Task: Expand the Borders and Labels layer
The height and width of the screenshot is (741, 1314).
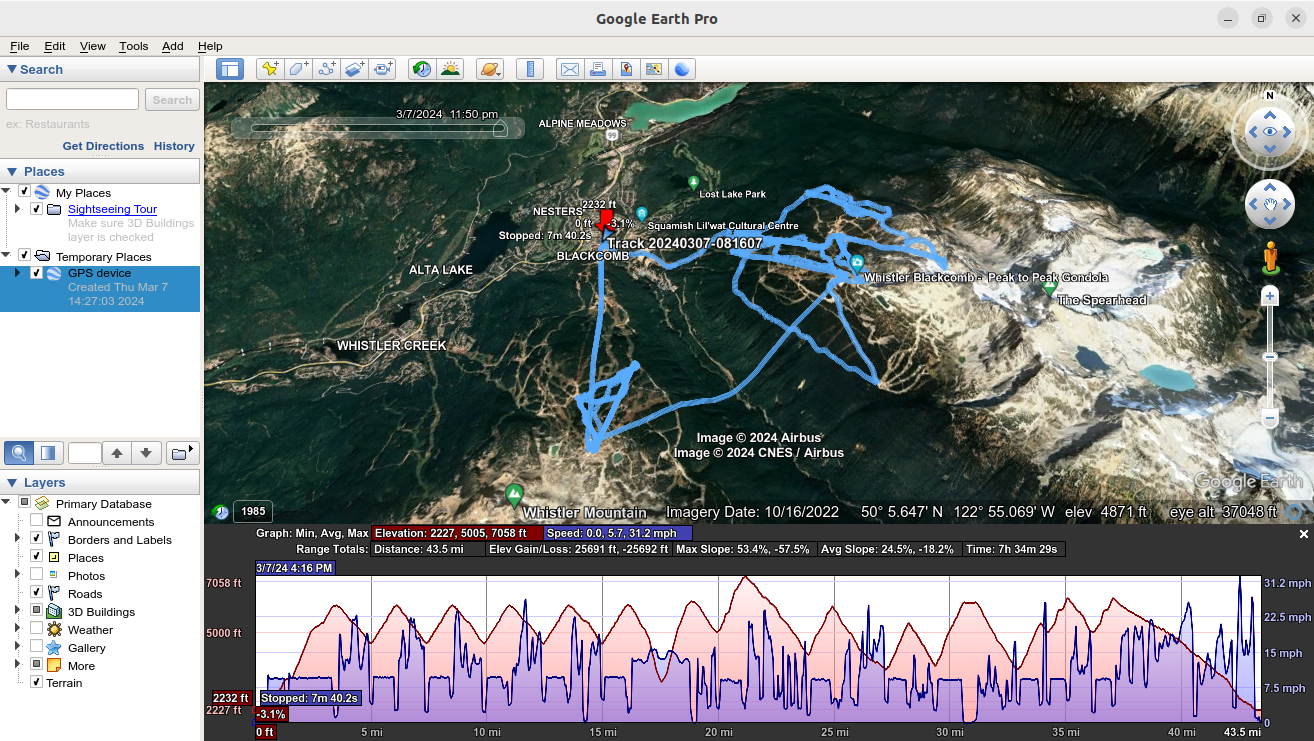Action: 17,539
